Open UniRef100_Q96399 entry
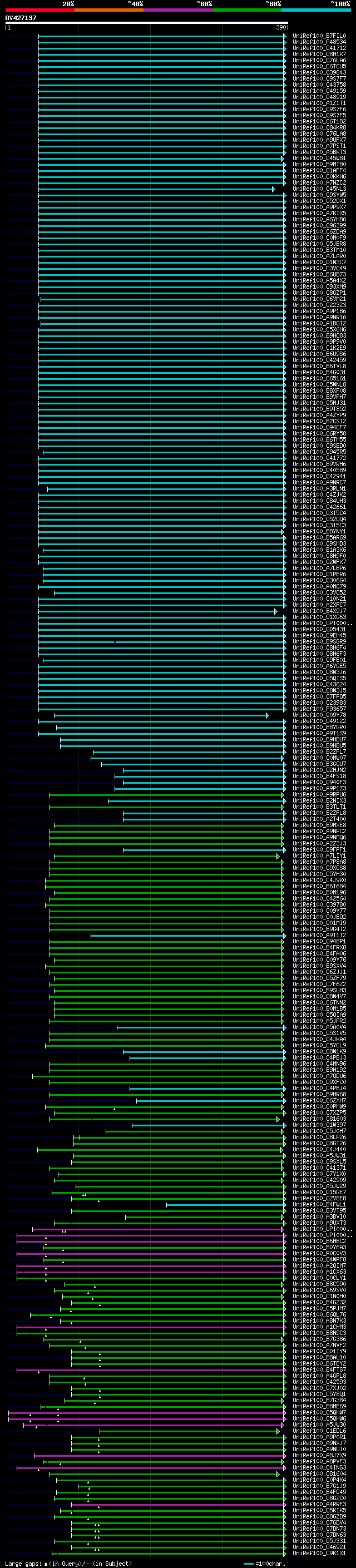Image resolution: width=356 pixels, height=1568 pixels. coord(319,225)
